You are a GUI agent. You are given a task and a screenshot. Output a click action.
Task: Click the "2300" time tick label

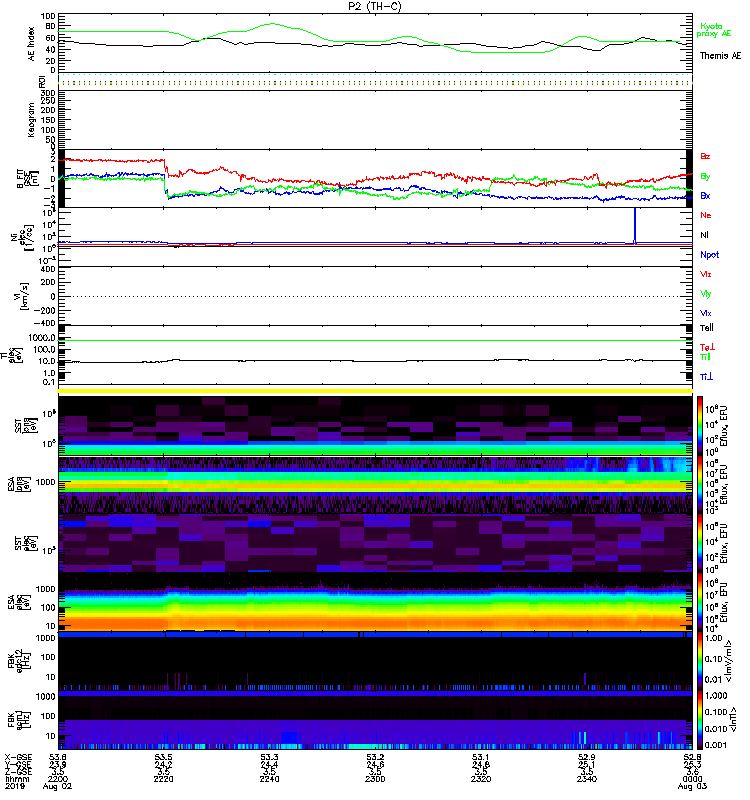[375, 779]
